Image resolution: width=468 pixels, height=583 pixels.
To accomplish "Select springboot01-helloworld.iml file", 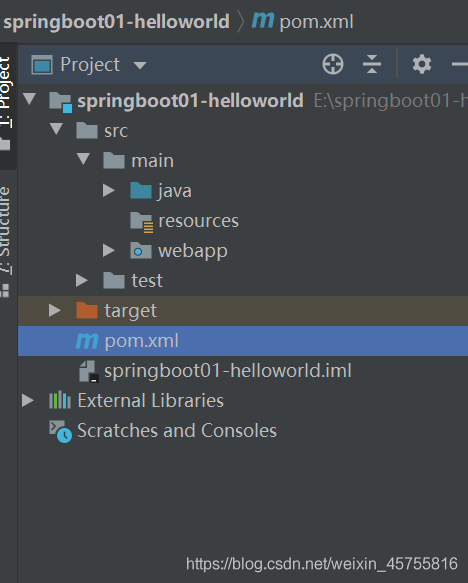I will 228,371.
